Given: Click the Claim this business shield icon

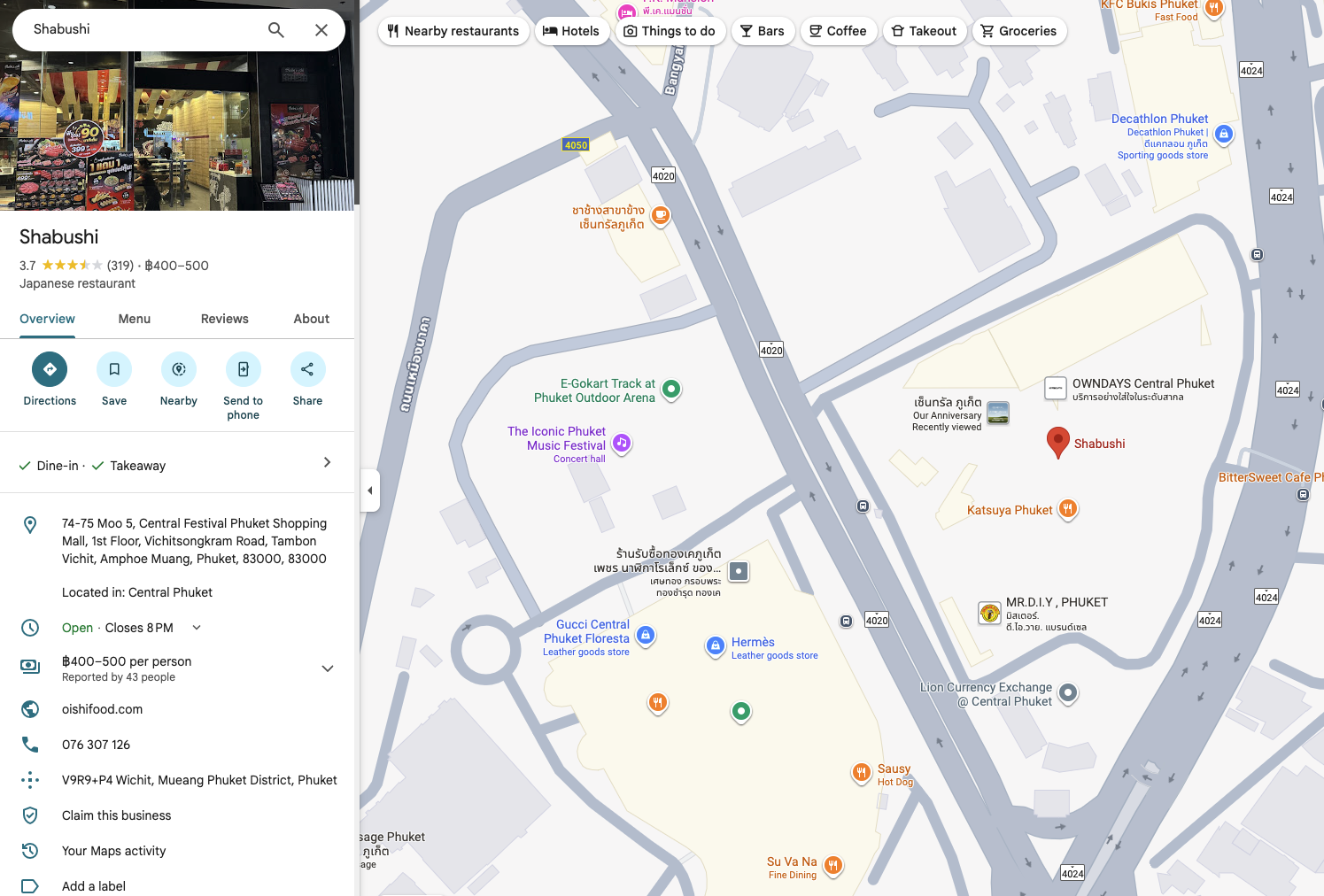Looking at the screenshot, I should pyautogui.click(x=30, y=815).
